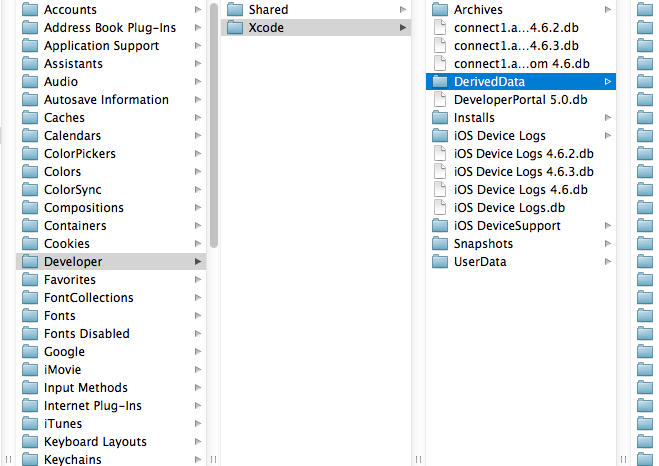The image size is (659, 466).
Task: Select the Keychains folder name
Action: click(x=73, y=459)
